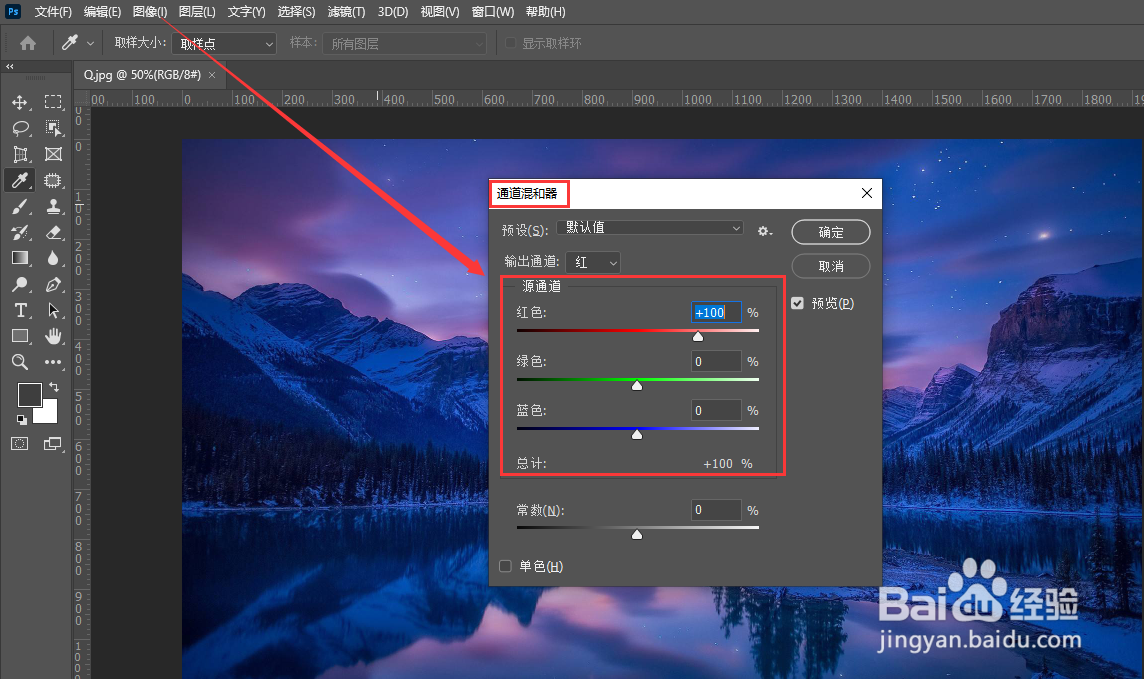Select the Gradient tool

(20, 258)
